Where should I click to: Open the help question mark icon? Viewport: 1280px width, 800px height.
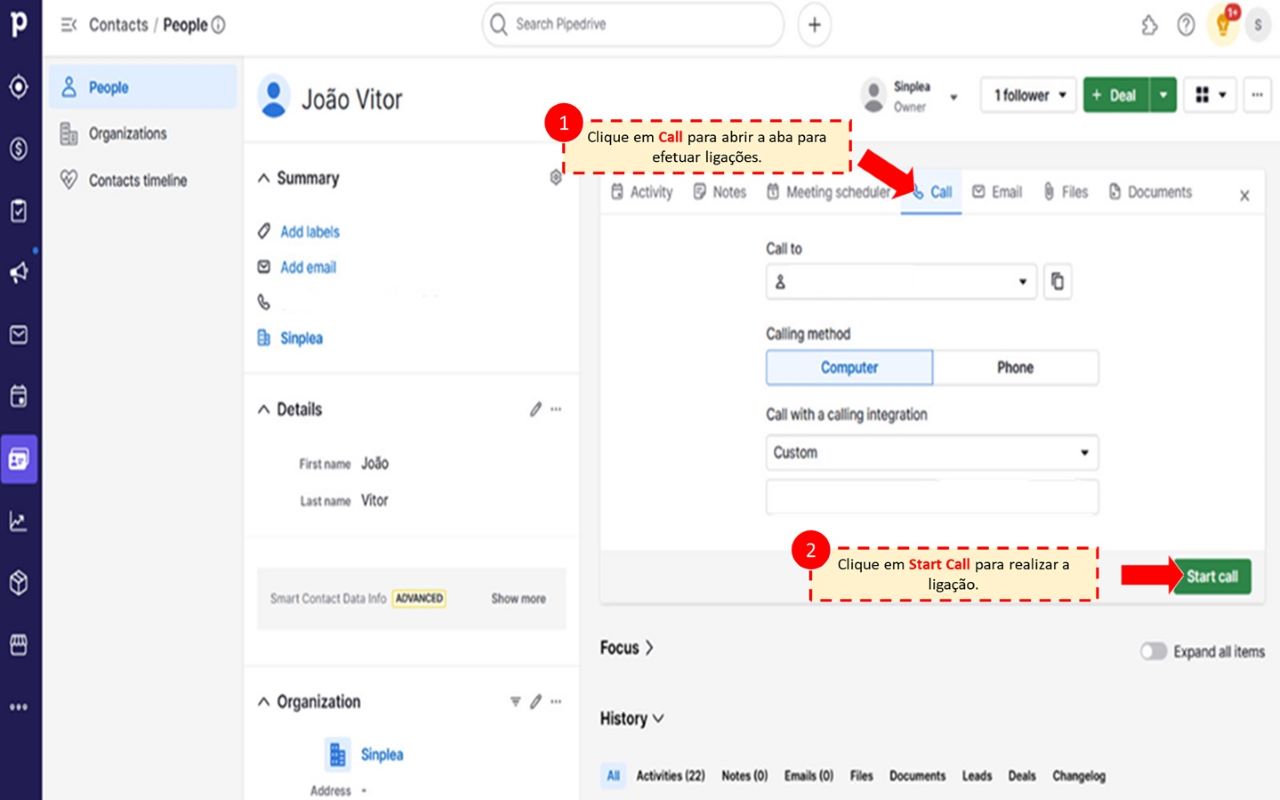coord(1186,25)
